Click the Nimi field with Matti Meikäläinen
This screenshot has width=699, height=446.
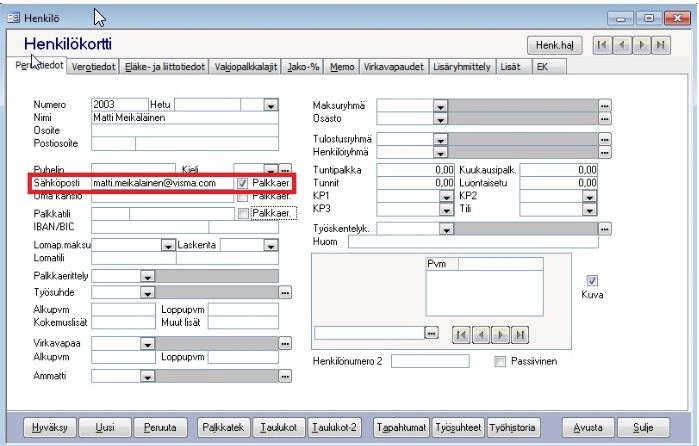click(x=185, y=118)
